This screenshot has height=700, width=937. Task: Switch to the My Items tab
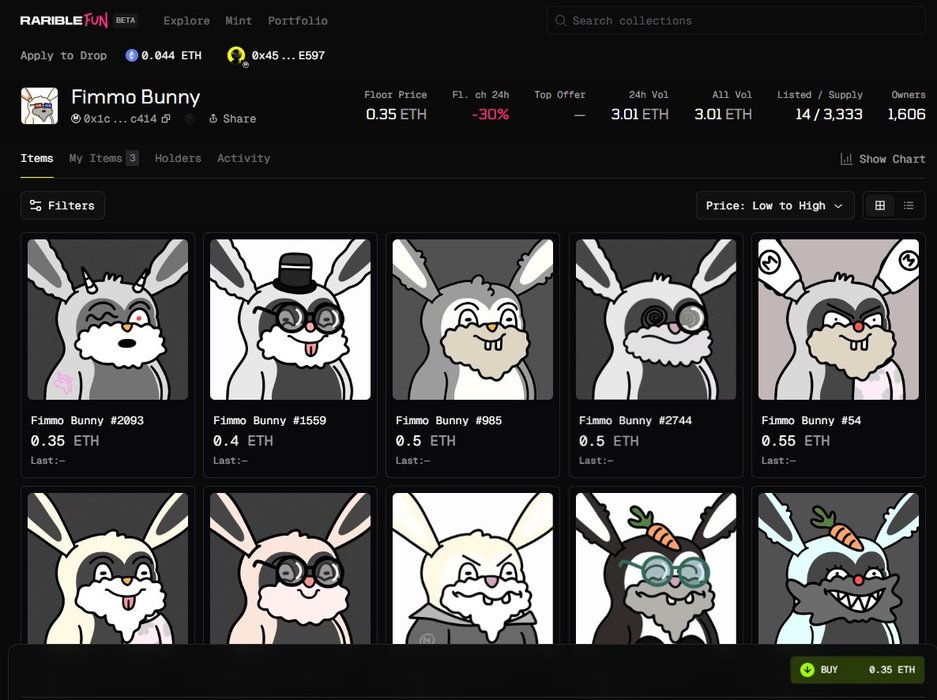click(x=103, y=158)
